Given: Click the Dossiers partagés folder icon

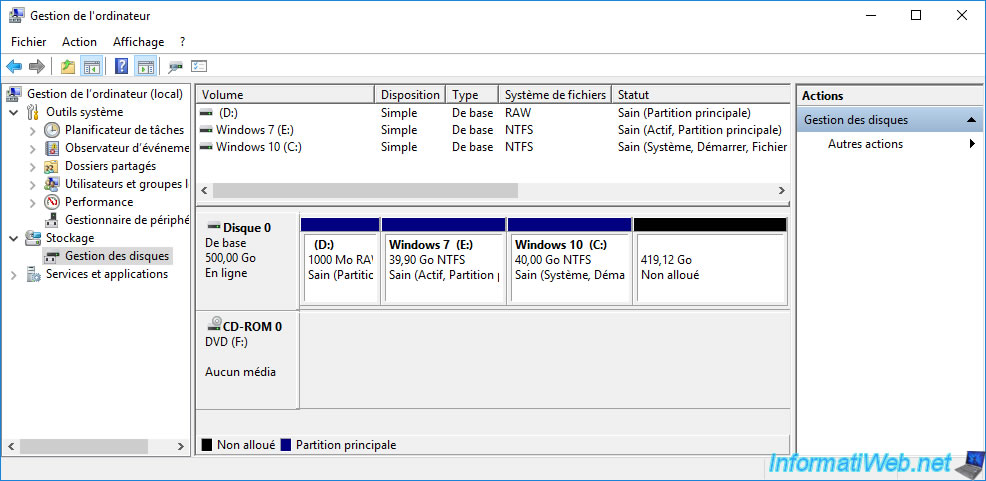Looking at the screenshot, I should [x=52, y=167].
